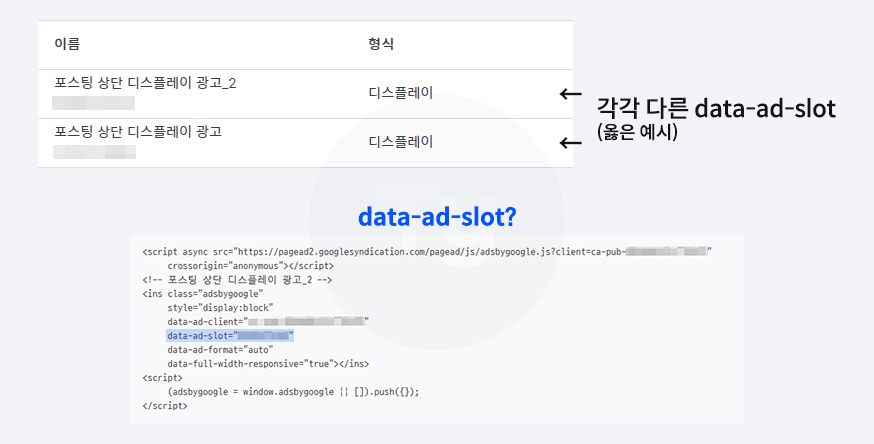Viewport: 874px width, 444px height.
Task: Click '디스플레이' format in the last table row
Action: coord(400,142)
